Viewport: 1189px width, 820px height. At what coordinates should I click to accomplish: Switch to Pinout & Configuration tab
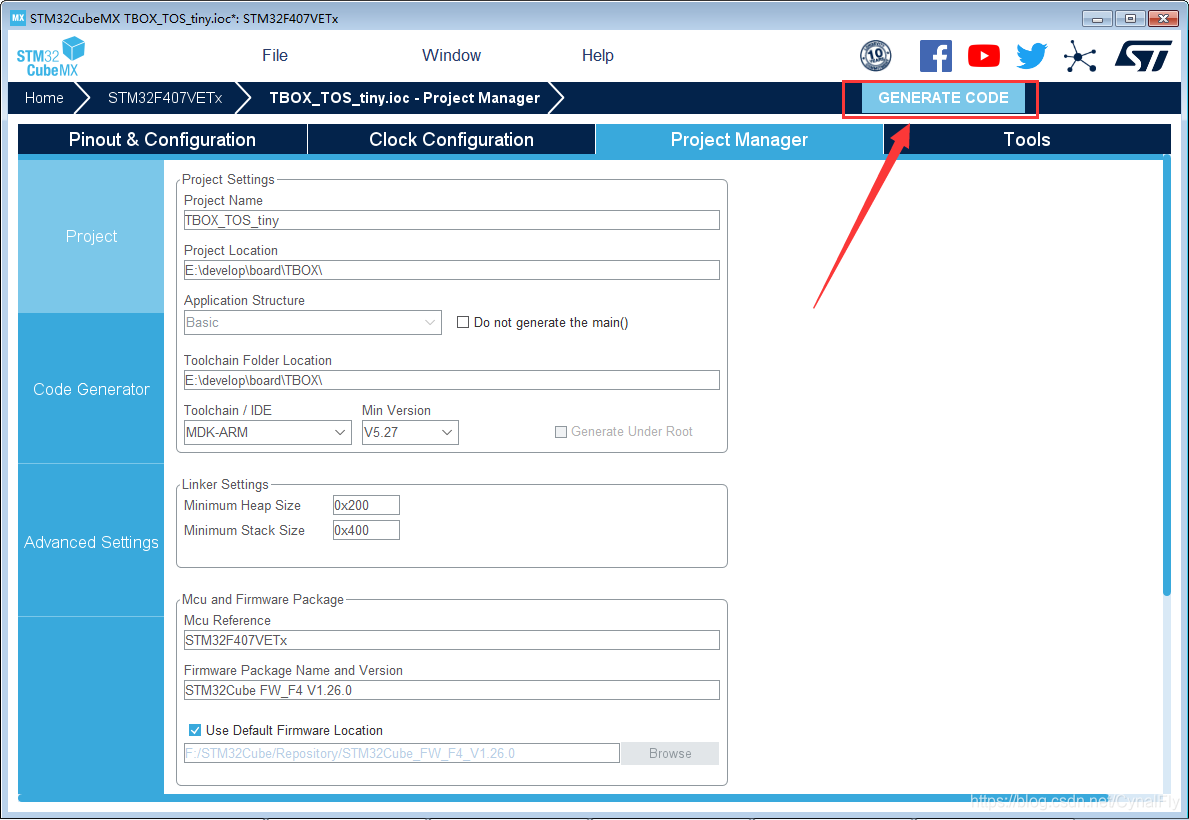click(x=162, y=140)
